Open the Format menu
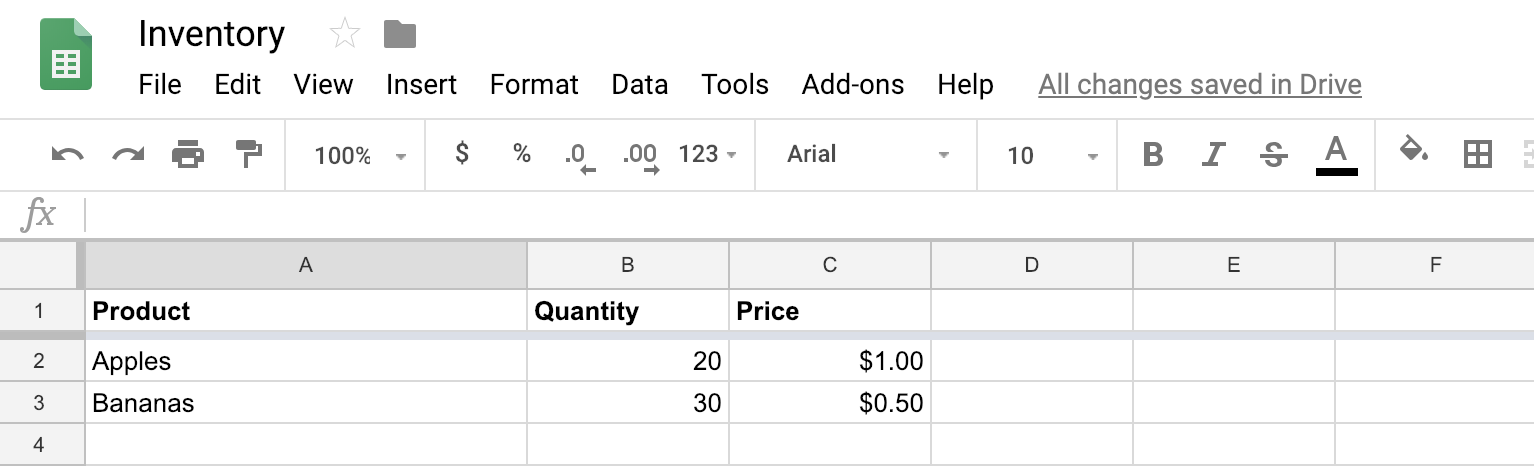 534,85
